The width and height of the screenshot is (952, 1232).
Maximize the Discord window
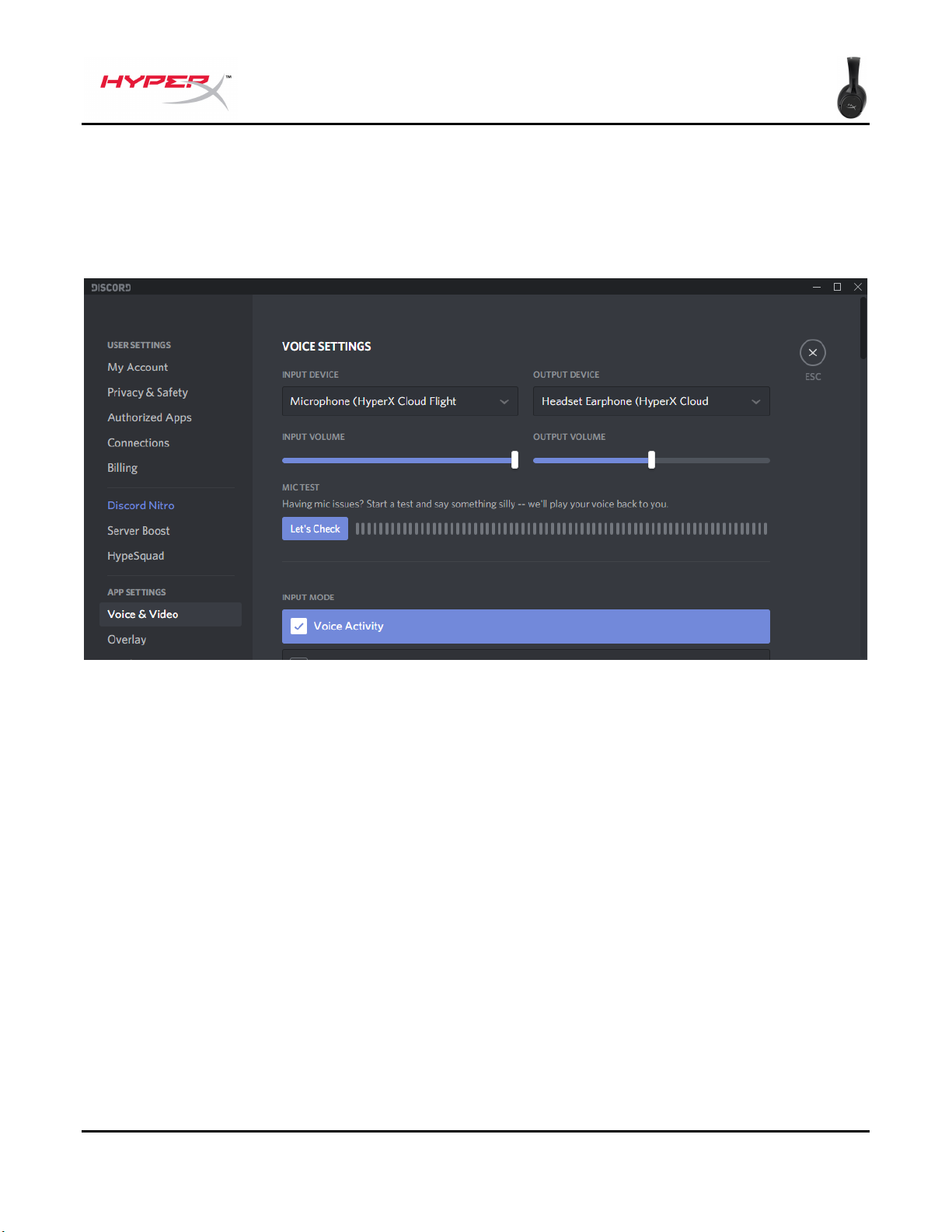coord(837,287)
